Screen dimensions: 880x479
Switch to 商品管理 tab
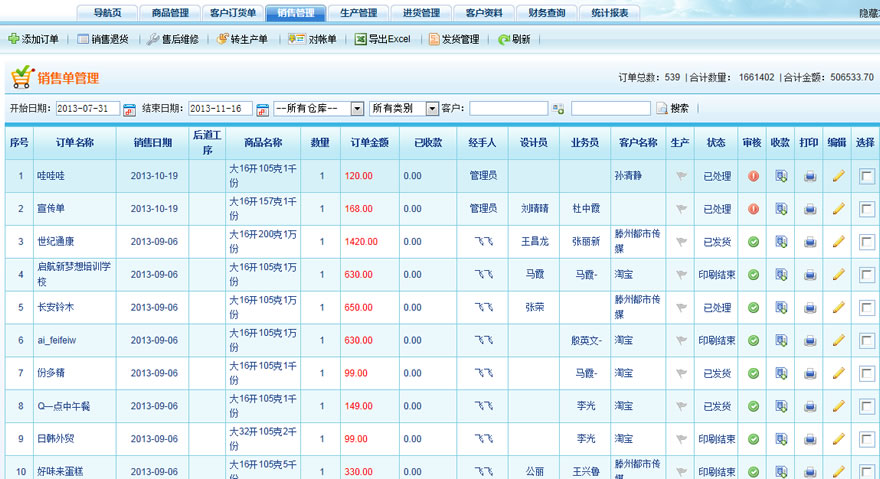(170, 13)
